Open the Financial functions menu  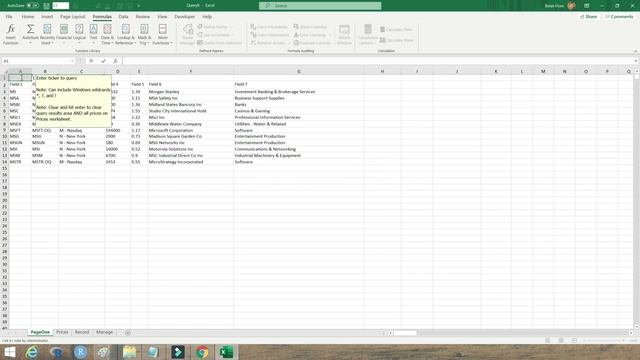(64, 34)
